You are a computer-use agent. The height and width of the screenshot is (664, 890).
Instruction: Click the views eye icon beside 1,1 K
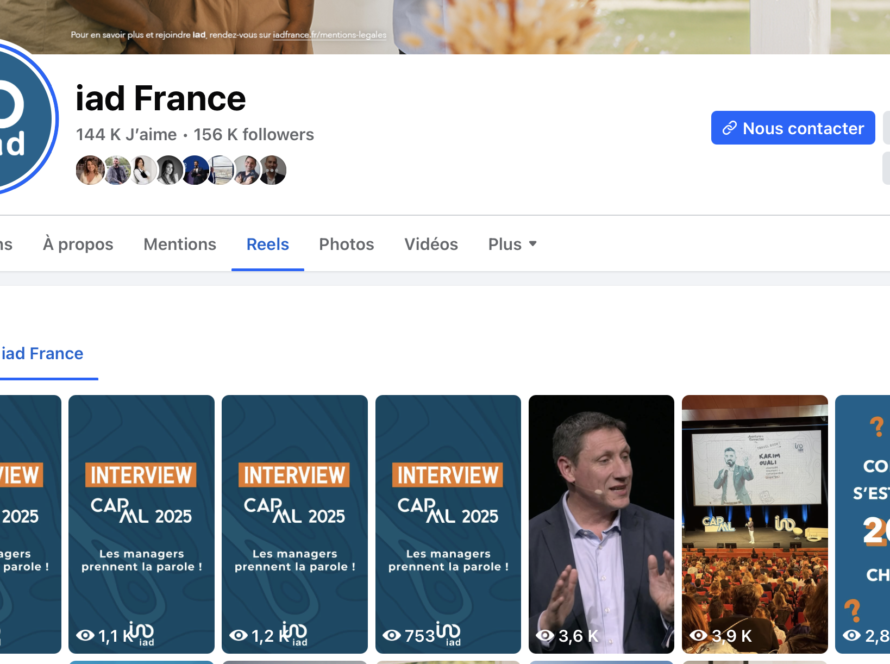[85, 636]
